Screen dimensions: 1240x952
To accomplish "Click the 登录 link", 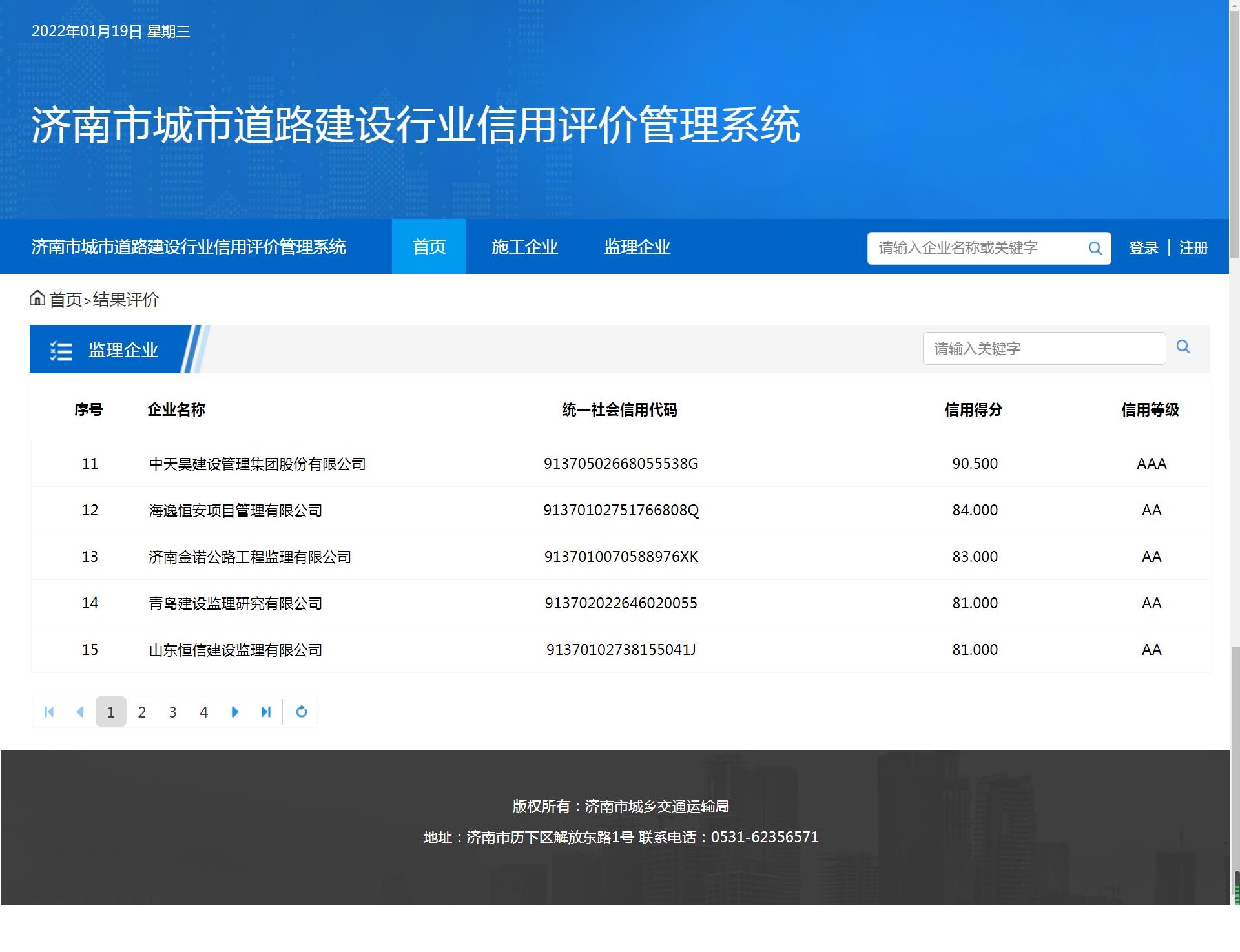I will (x=1144, y=248).
